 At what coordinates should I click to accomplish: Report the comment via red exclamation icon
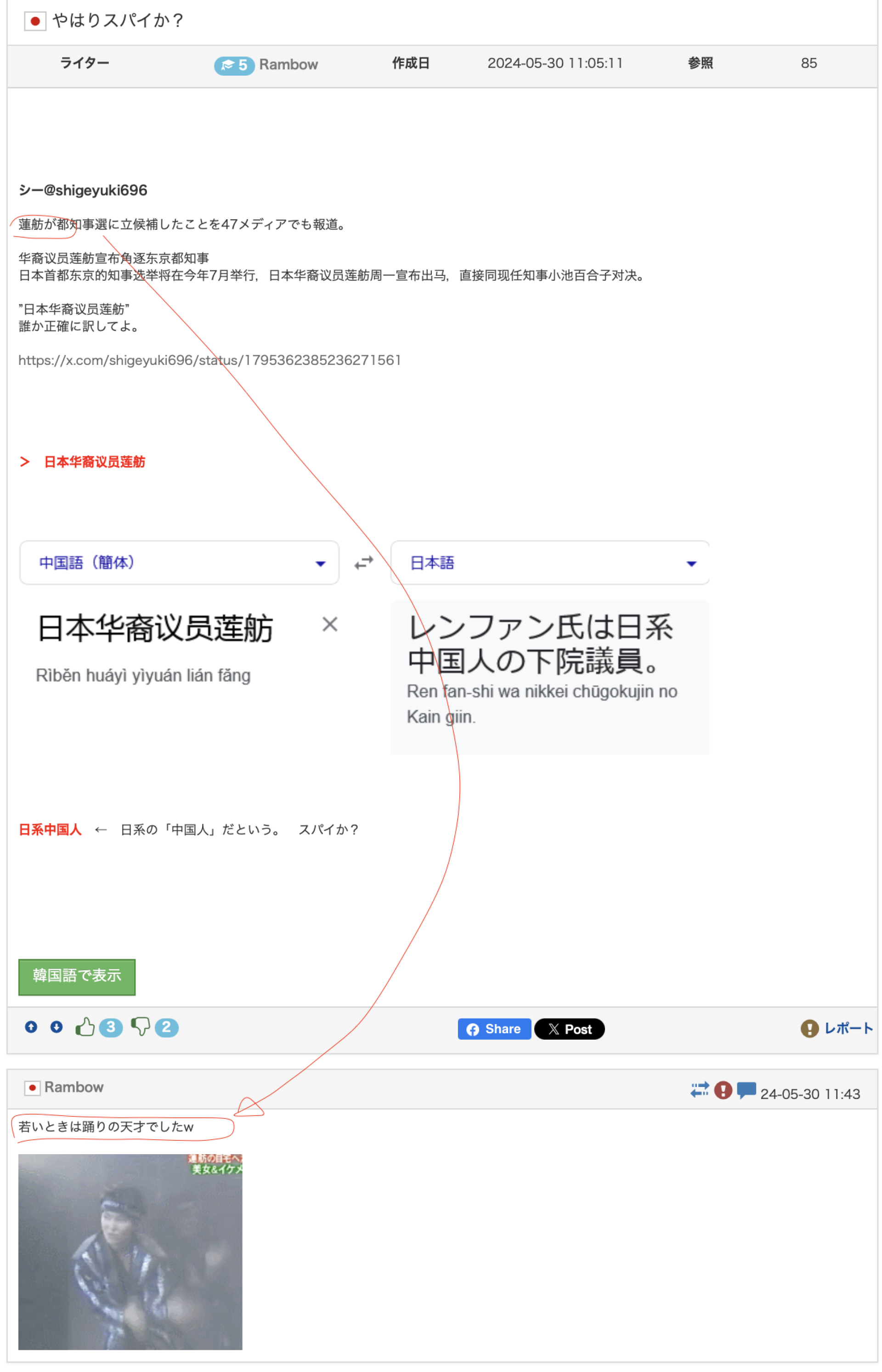tap(723, 1090)
